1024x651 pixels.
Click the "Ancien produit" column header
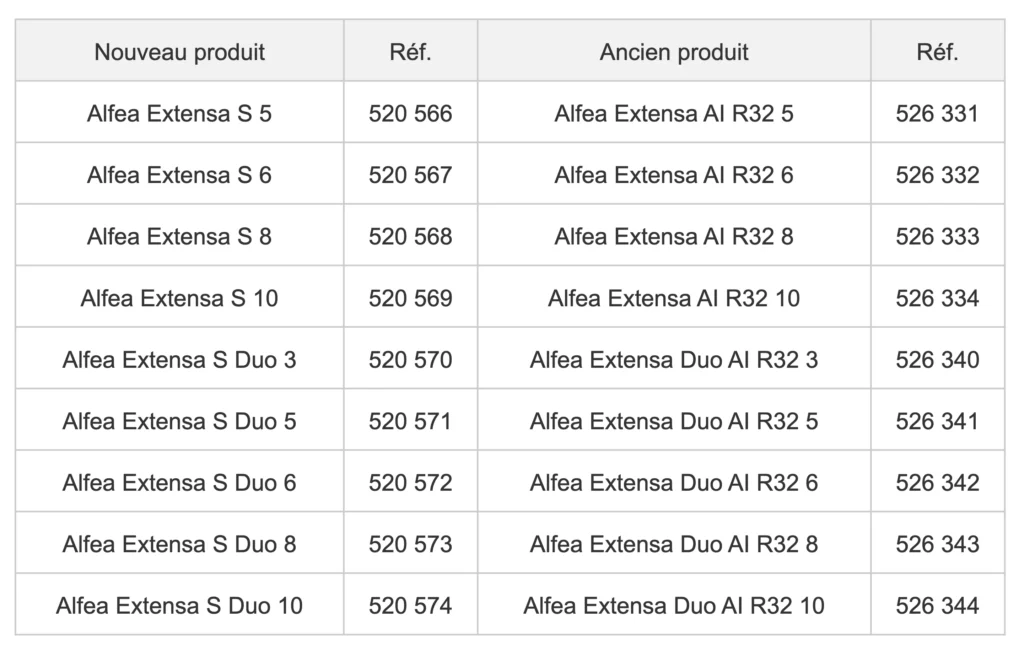[x=674, y=52]
